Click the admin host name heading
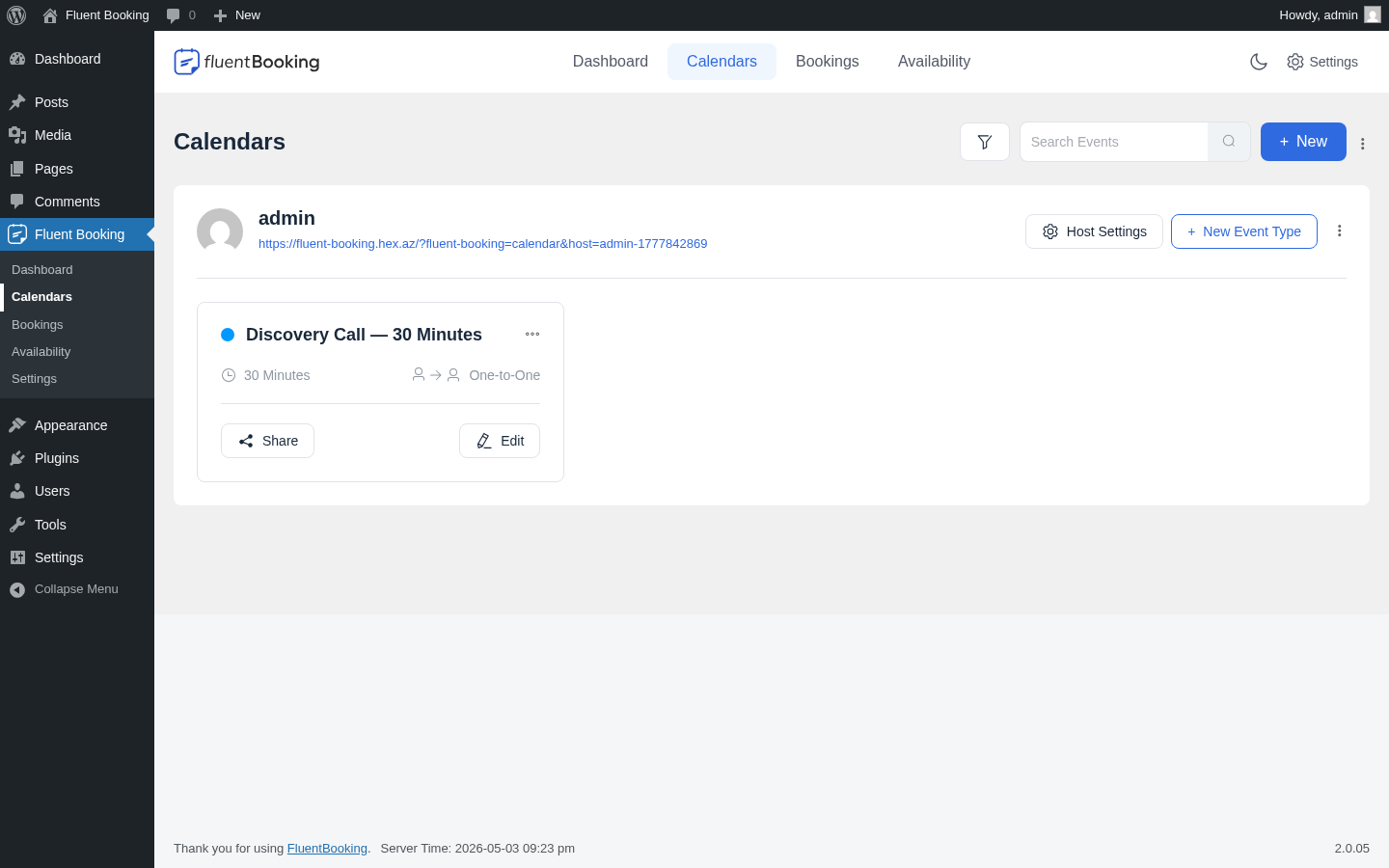Viewport: 1389px width, 868px height. pos(286,218)
